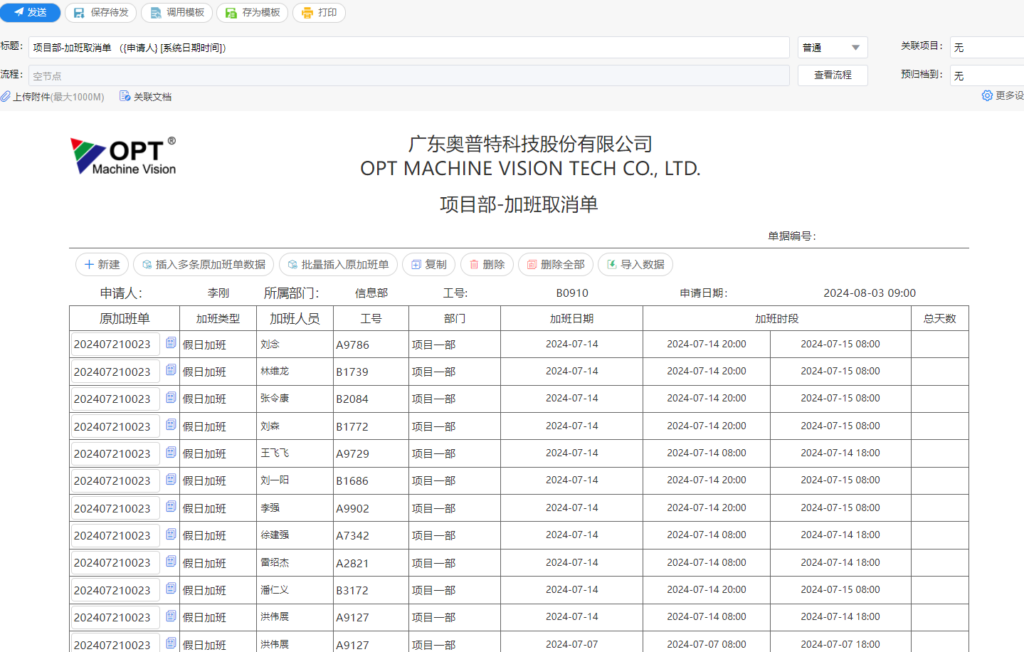This screenshot has height=652, width=1024.
Task: Open 调用模板 to load a template
Action: pos(176,13)
